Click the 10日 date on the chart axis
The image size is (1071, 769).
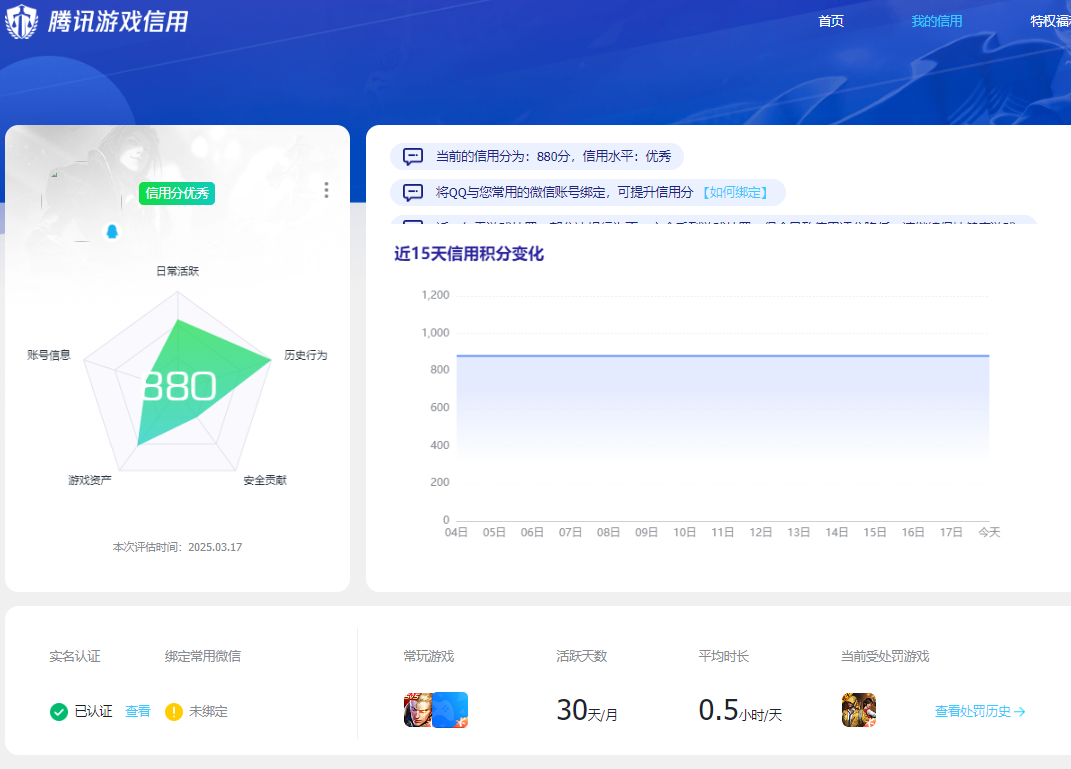(x=684, y=532)
